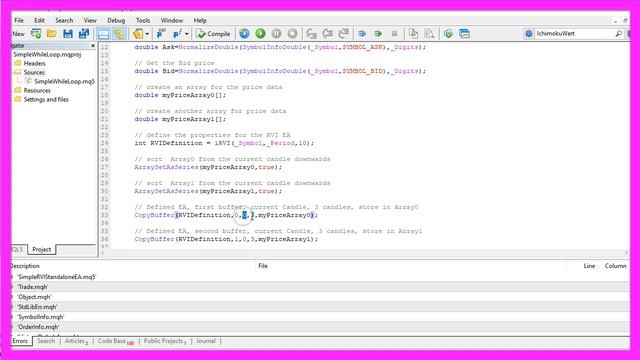Click the copy documents icon in the toolbar
Viewport: 640px width, 360px height.
pos(413,34)
